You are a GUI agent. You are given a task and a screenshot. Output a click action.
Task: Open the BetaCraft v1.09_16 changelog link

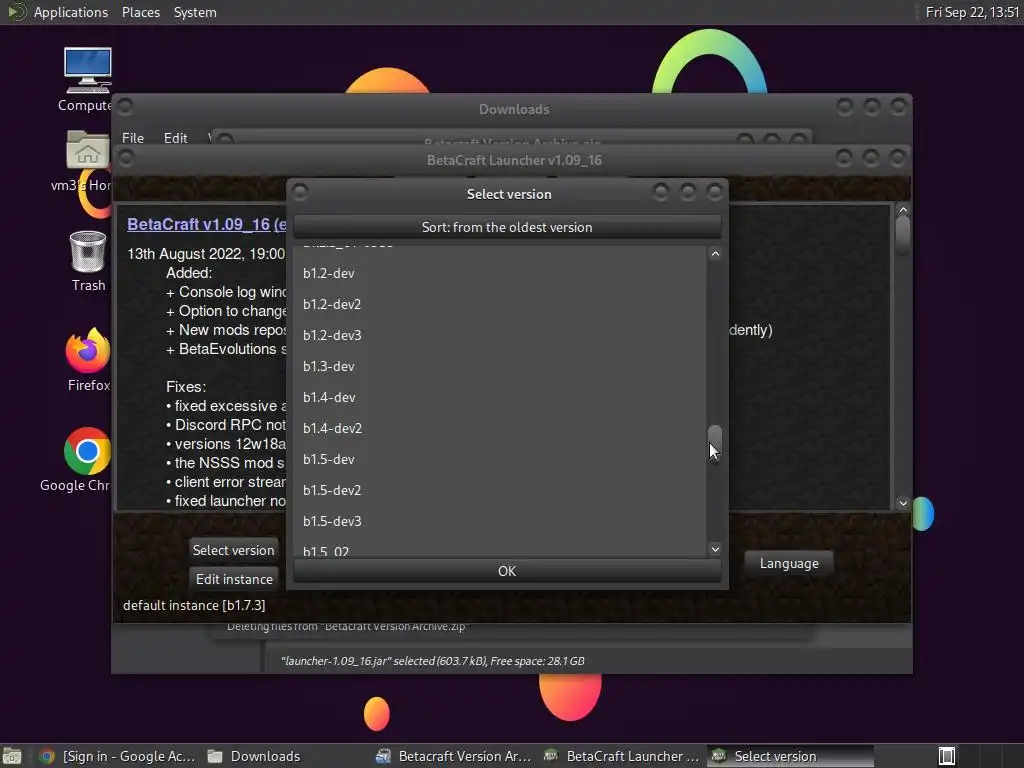(x=206, y=225)
